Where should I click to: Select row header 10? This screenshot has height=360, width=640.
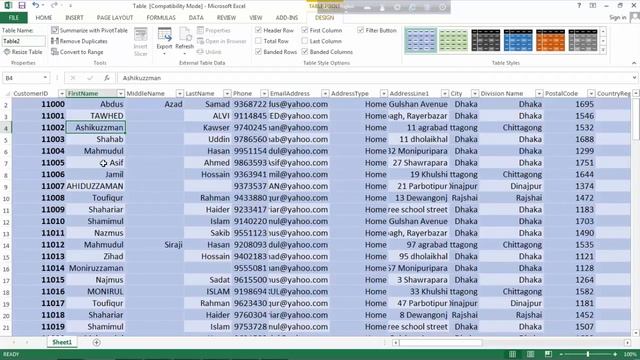tap(6, 198)
